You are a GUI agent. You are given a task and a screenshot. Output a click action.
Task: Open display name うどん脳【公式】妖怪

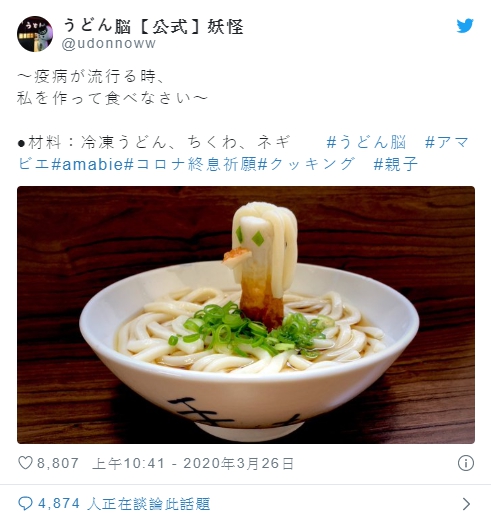(153, 26)
